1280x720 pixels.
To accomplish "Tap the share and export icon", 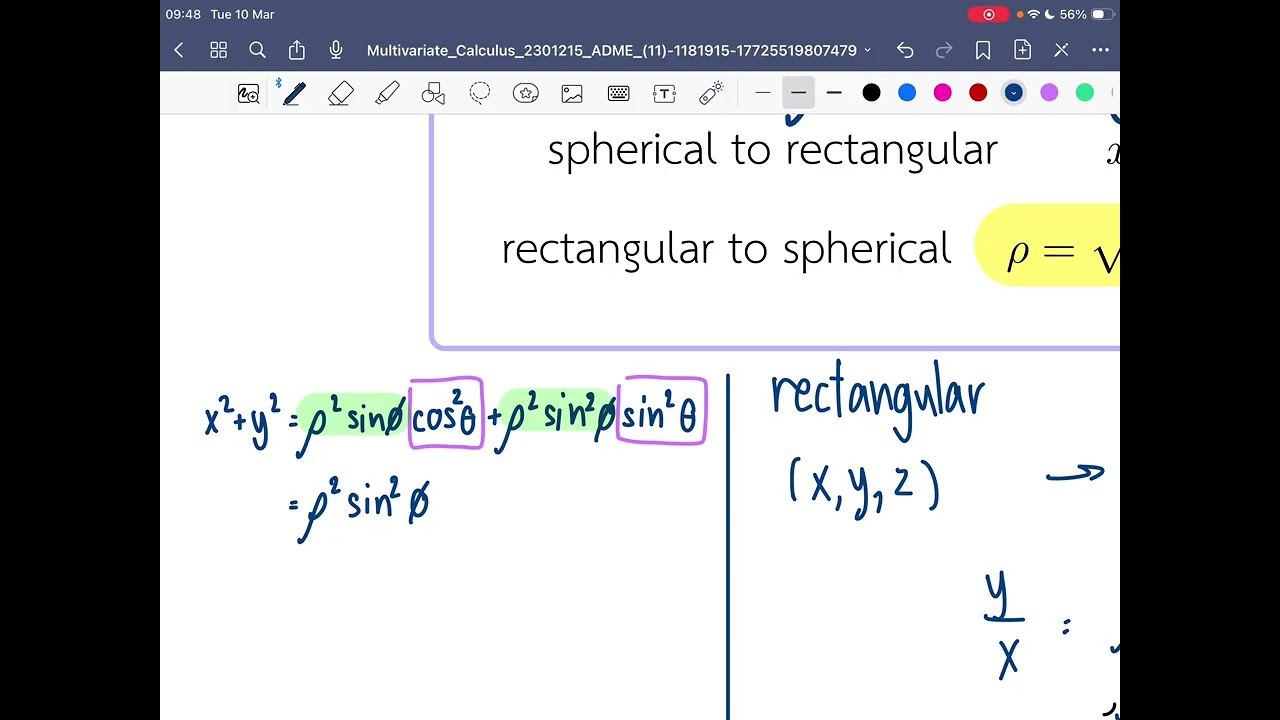I will tap(297, 50).
